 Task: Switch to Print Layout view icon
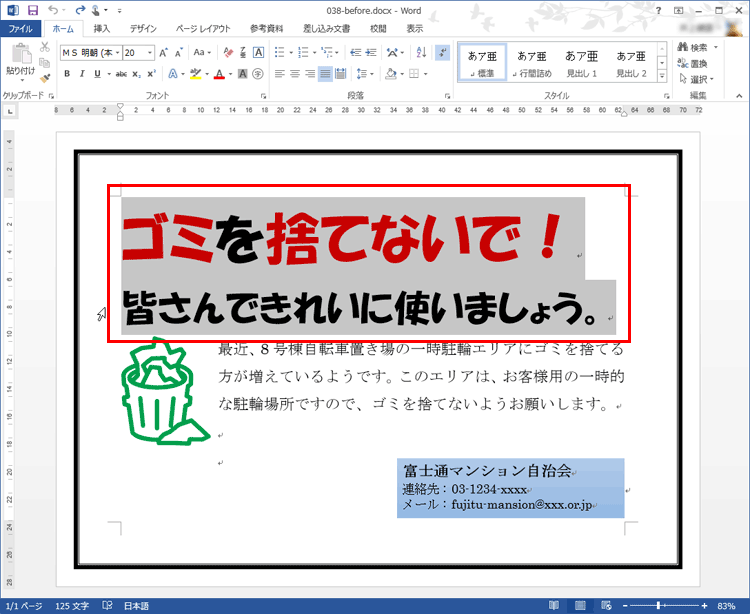click(580, 605)
